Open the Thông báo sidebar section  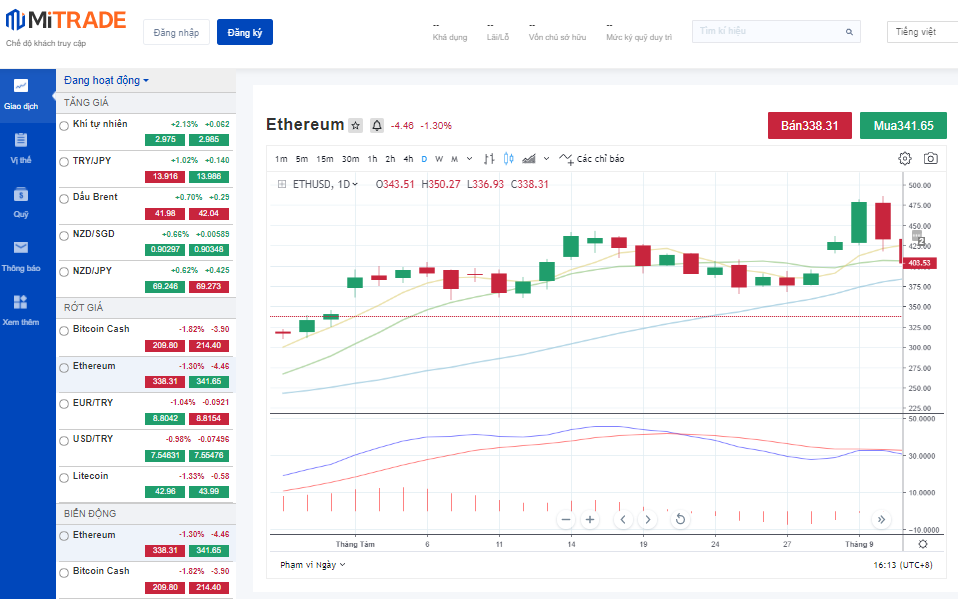(21, 255)
